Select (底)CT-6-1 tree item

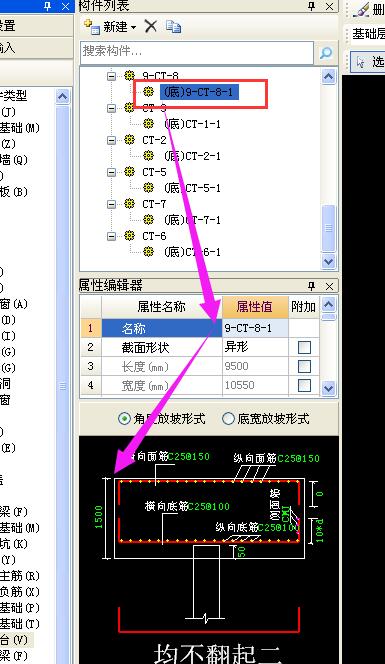tap(192, 252)
